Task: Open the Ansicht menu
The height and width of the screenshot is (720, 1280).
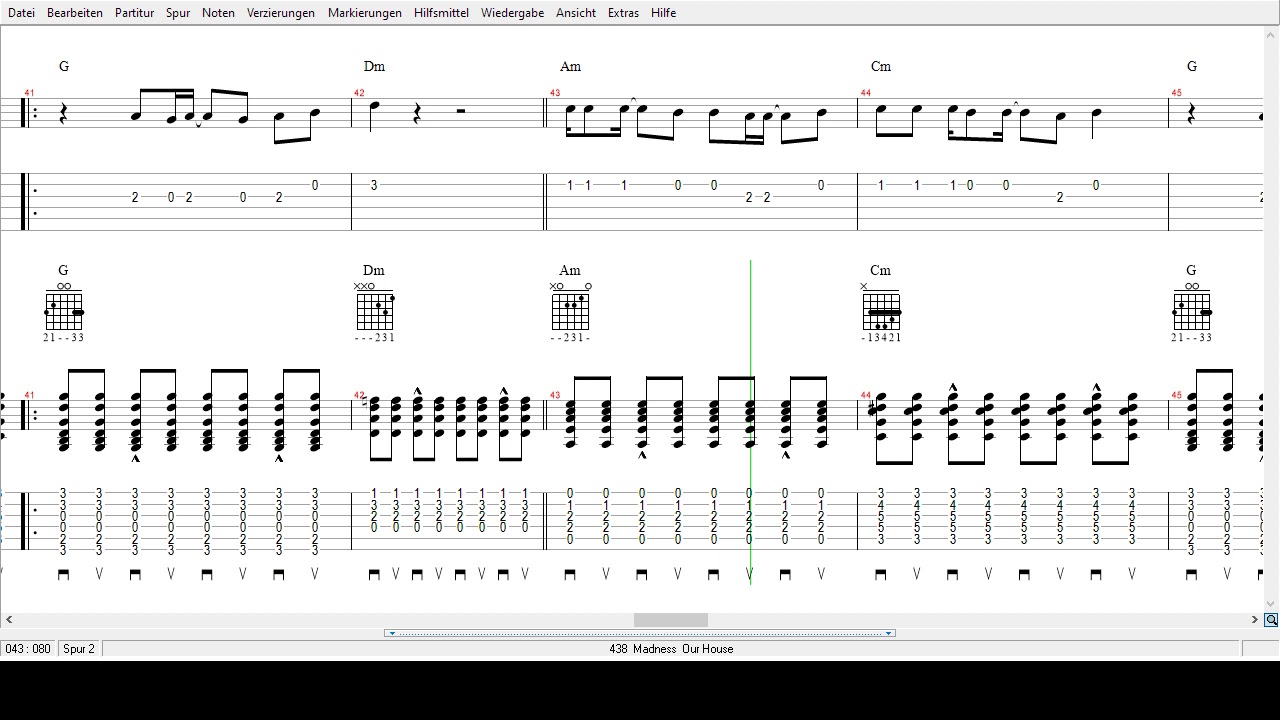Action: point(576,13)
